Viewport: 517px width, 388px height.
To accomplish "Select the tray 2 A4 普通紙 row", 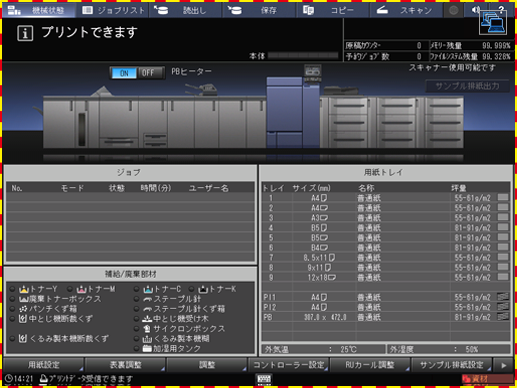I will click(386, 208).
